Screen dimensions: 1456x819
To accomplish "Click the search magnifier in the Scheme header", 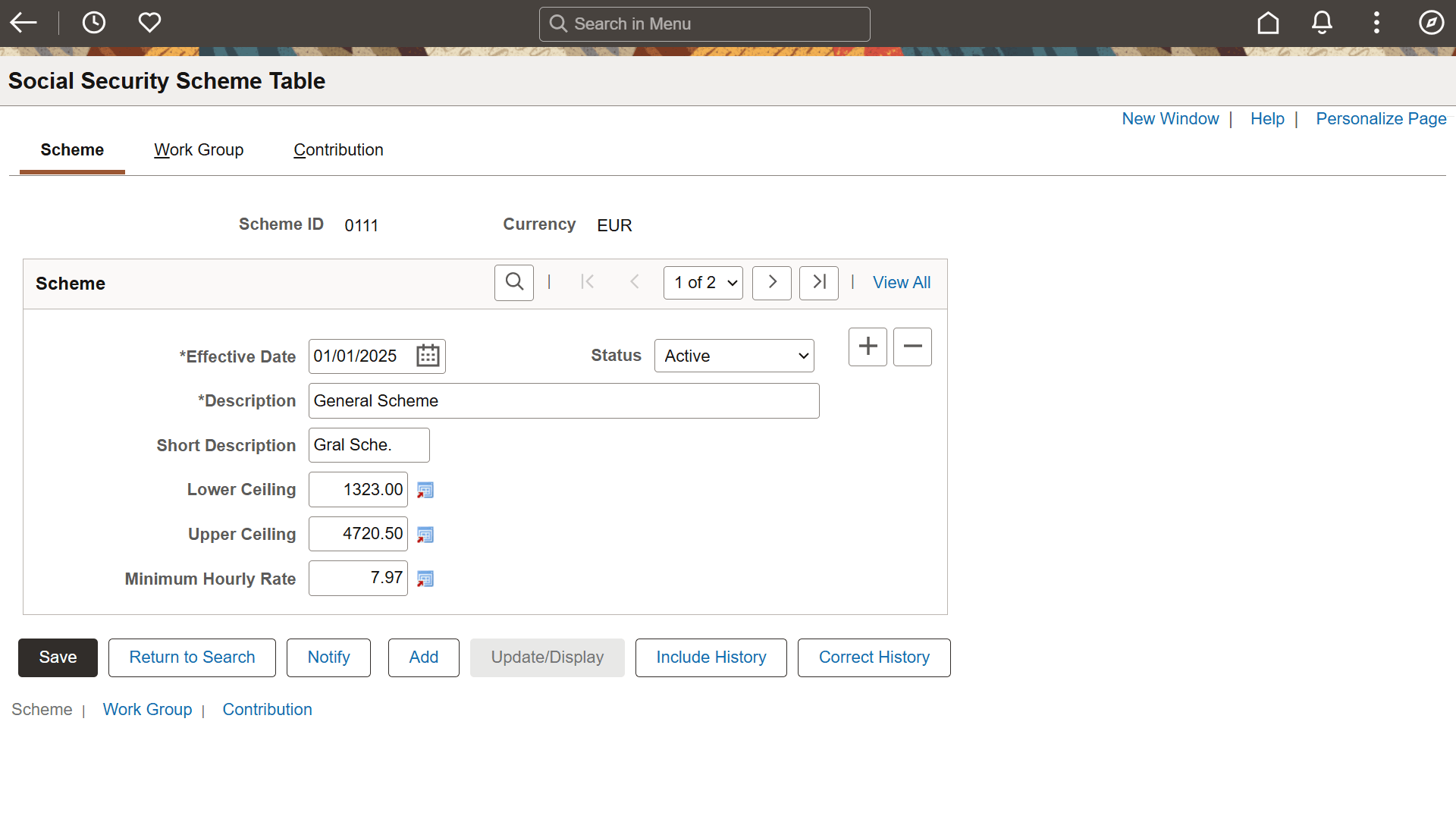I will coord(514,282).
